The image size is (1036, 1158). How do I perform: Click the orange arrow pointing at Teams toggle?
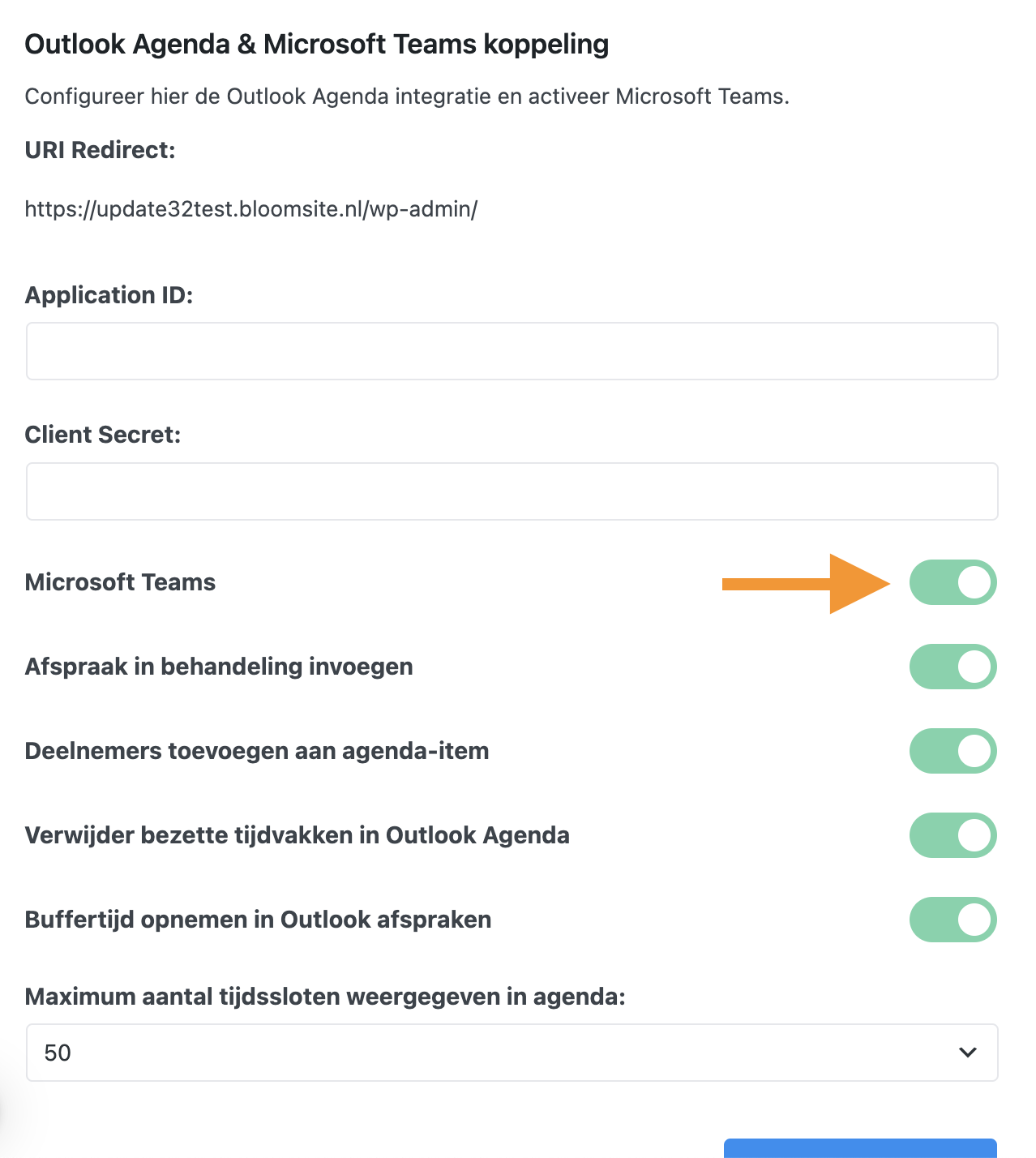tap(806, 584)
